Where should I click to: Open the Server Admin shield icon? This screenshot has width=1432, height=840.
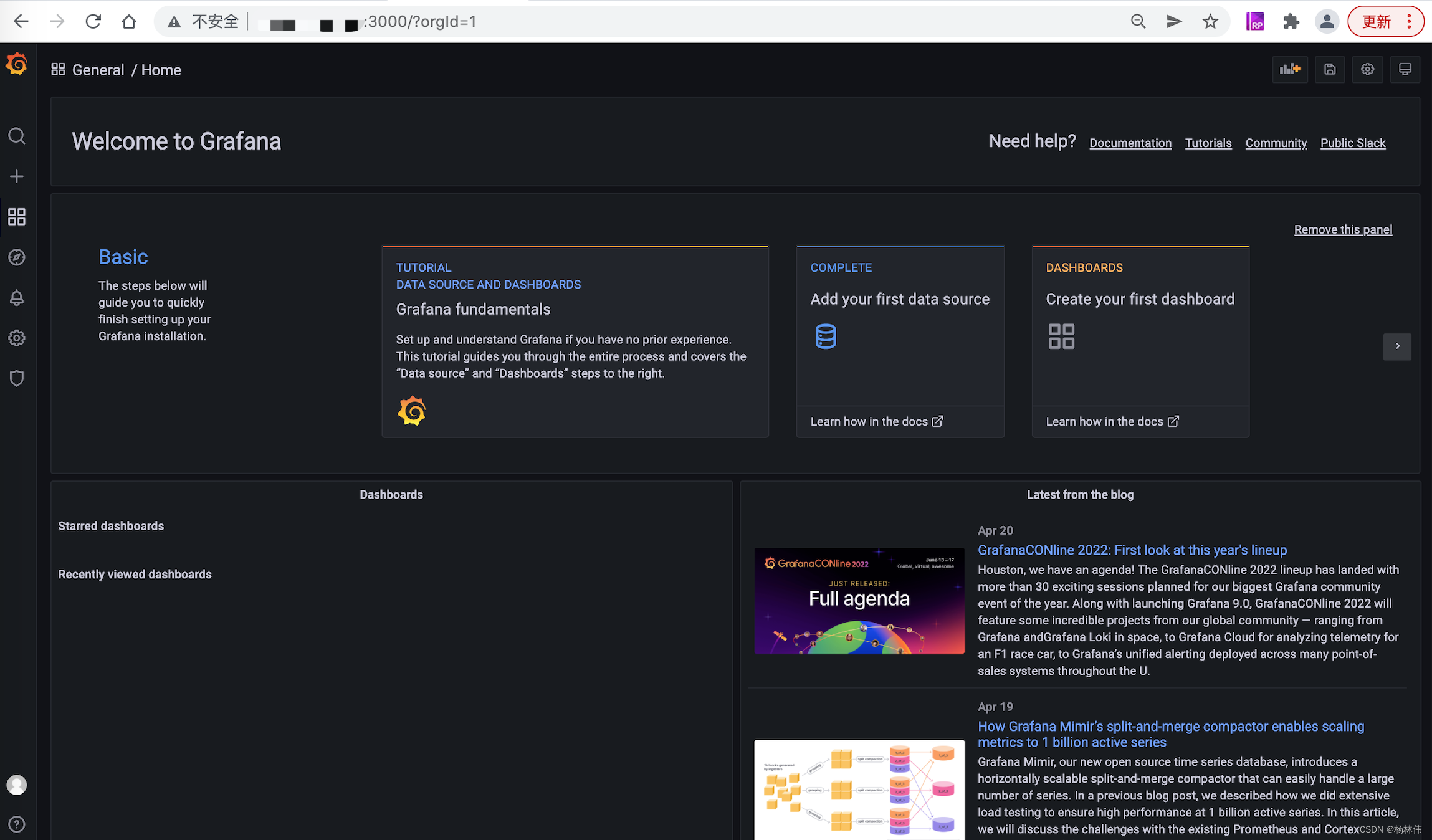click(17, 378)
